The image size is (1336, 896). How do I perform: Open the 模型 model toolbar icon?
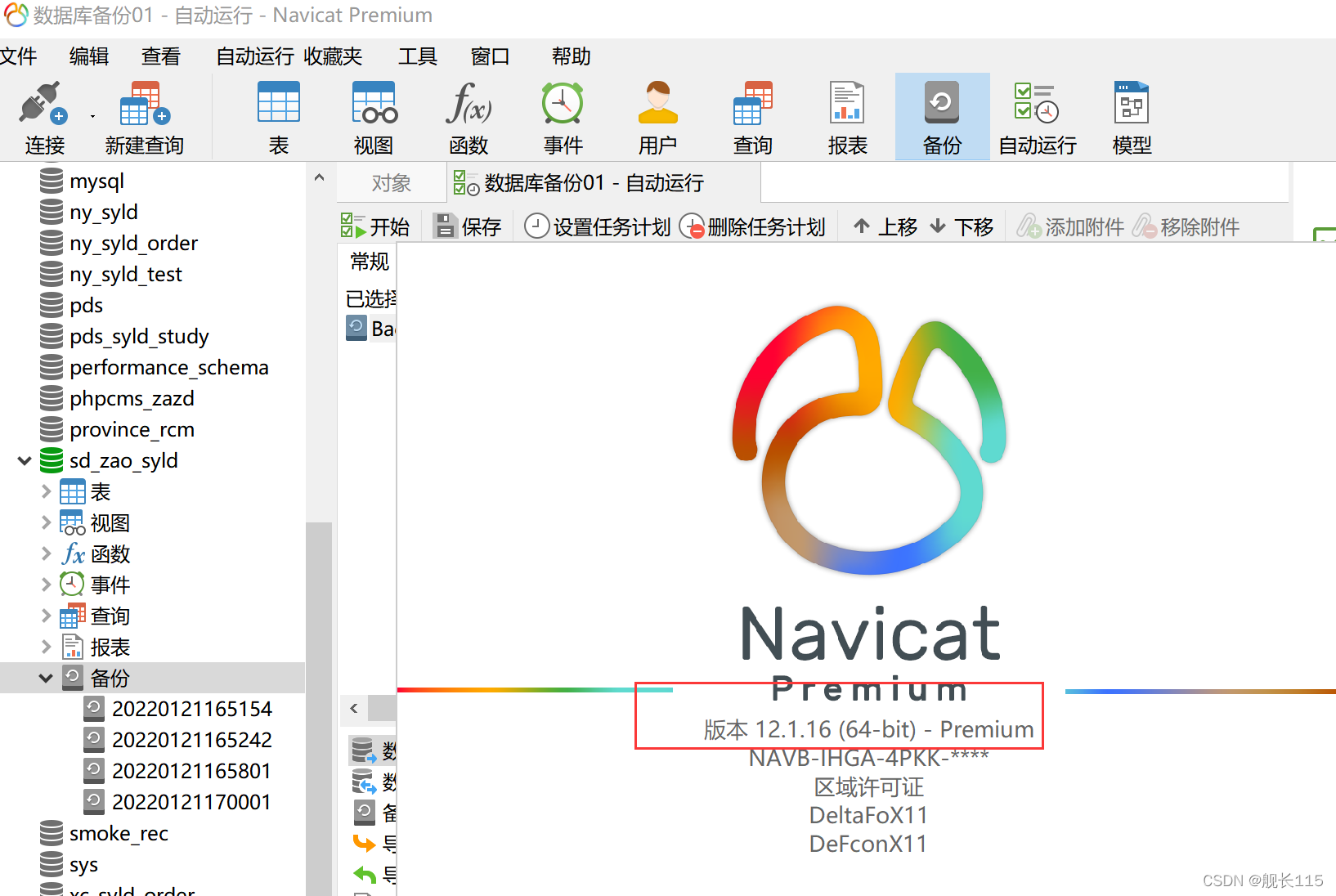[x=1132, y=118]
